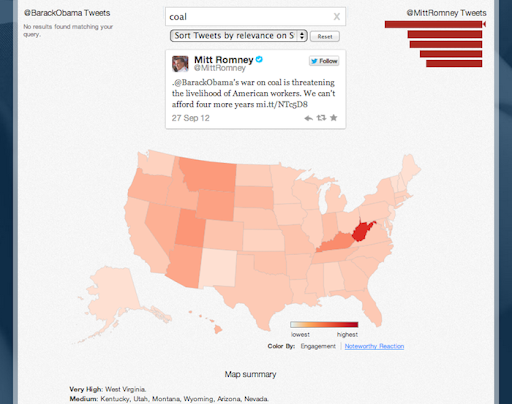Click the retweet icon on tweet
The width and height of the screenshot is (512, 404).
click(x=321, y=118)
